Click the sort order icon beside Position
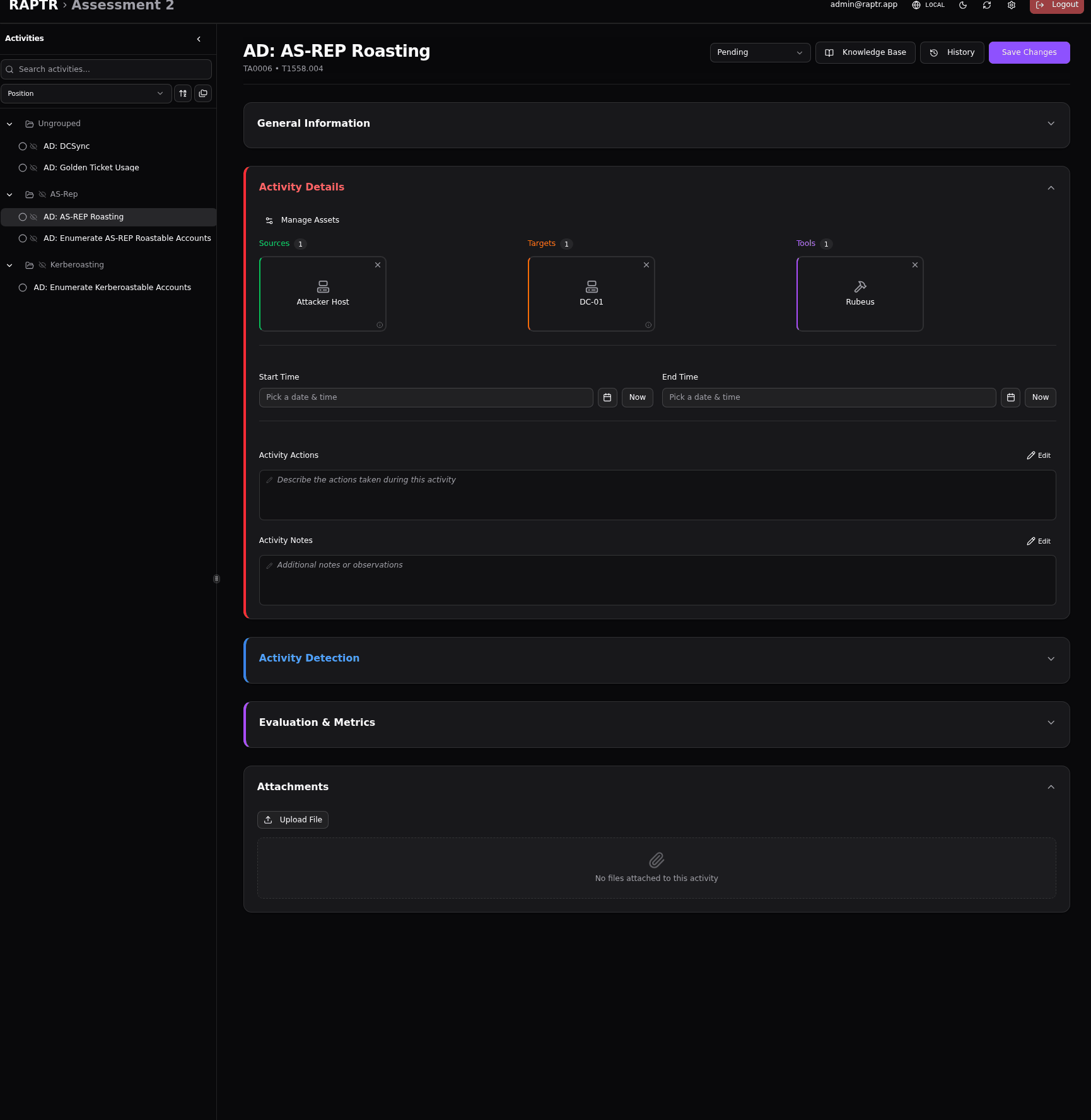The width and height of the screenshot is (1091, 1120). [183, 93]
